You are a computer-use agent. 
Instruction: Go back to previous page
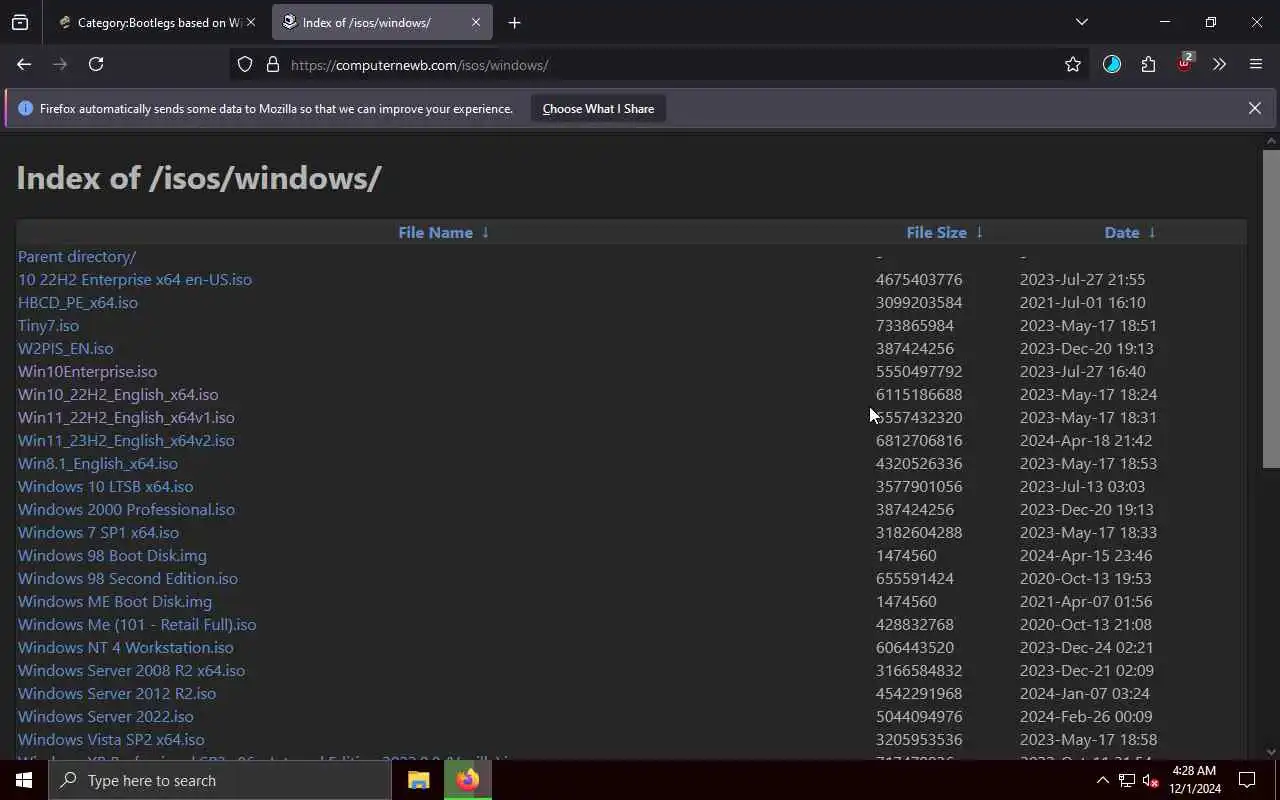[x=24, y=64]
